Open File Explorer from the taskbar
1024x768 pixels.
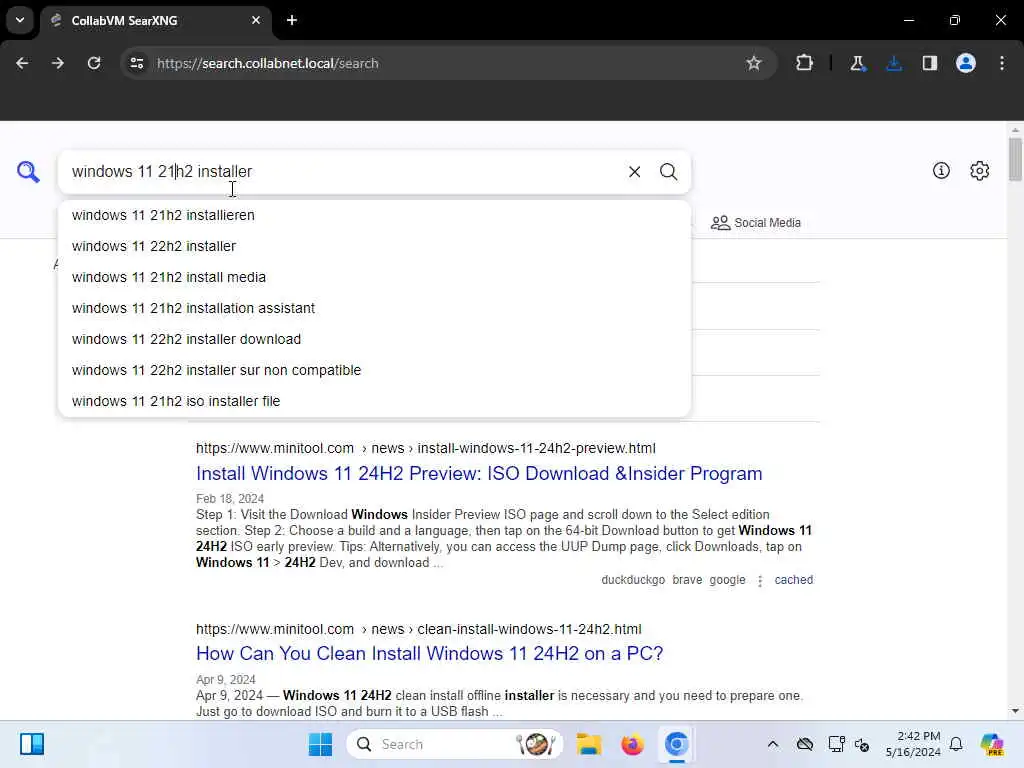click(588, 744)
